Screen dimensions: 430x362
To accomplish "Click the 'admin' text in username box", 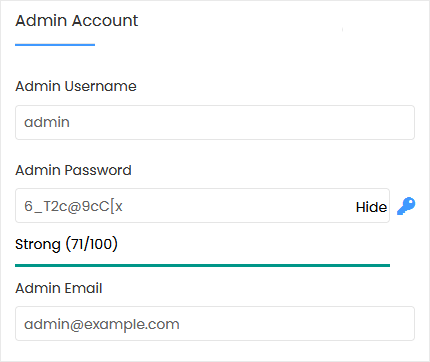I will tap(47, 122).
